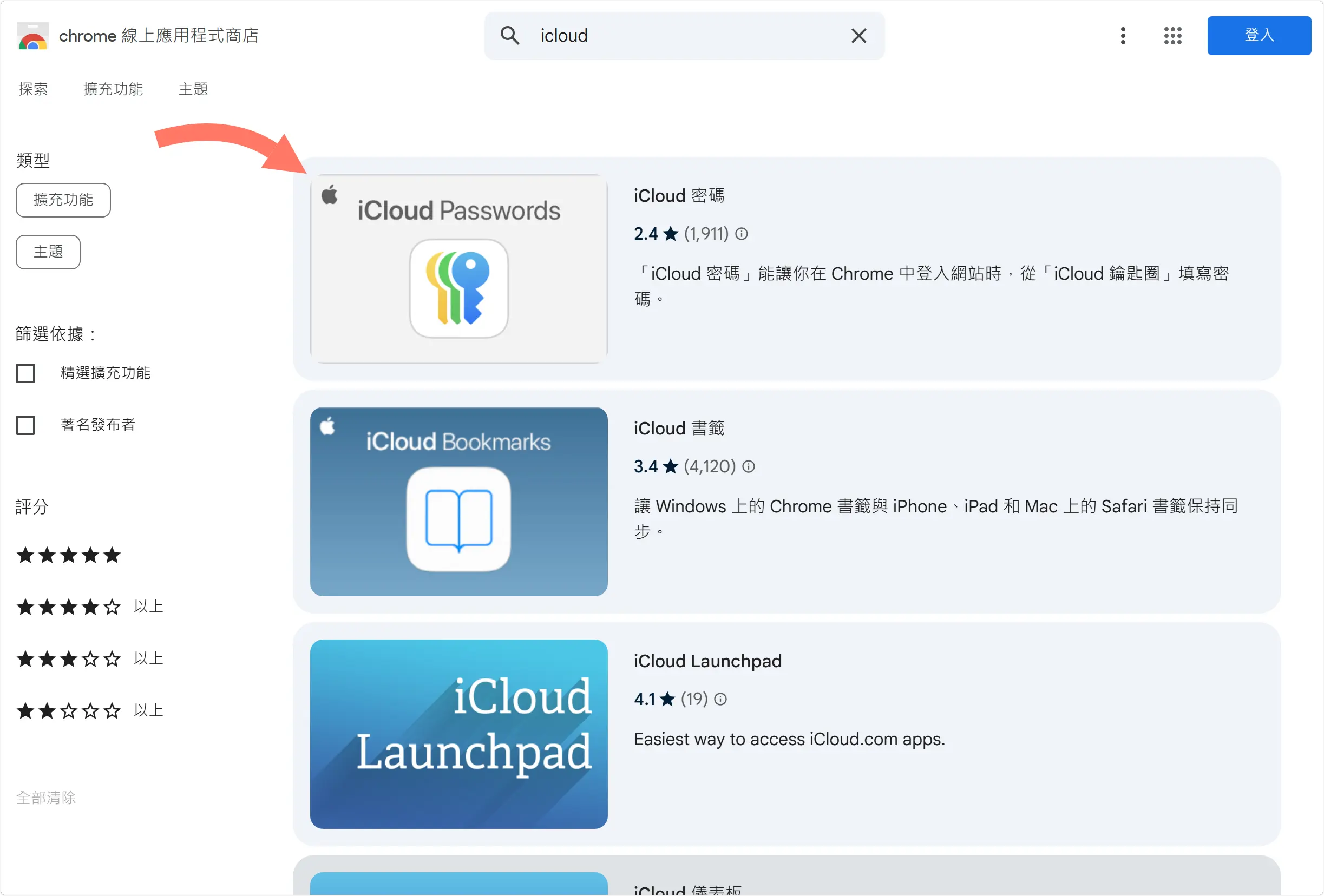1324x896 pixels.
Task: Switch to the 主題 tab
Action: tap(193, 89)
